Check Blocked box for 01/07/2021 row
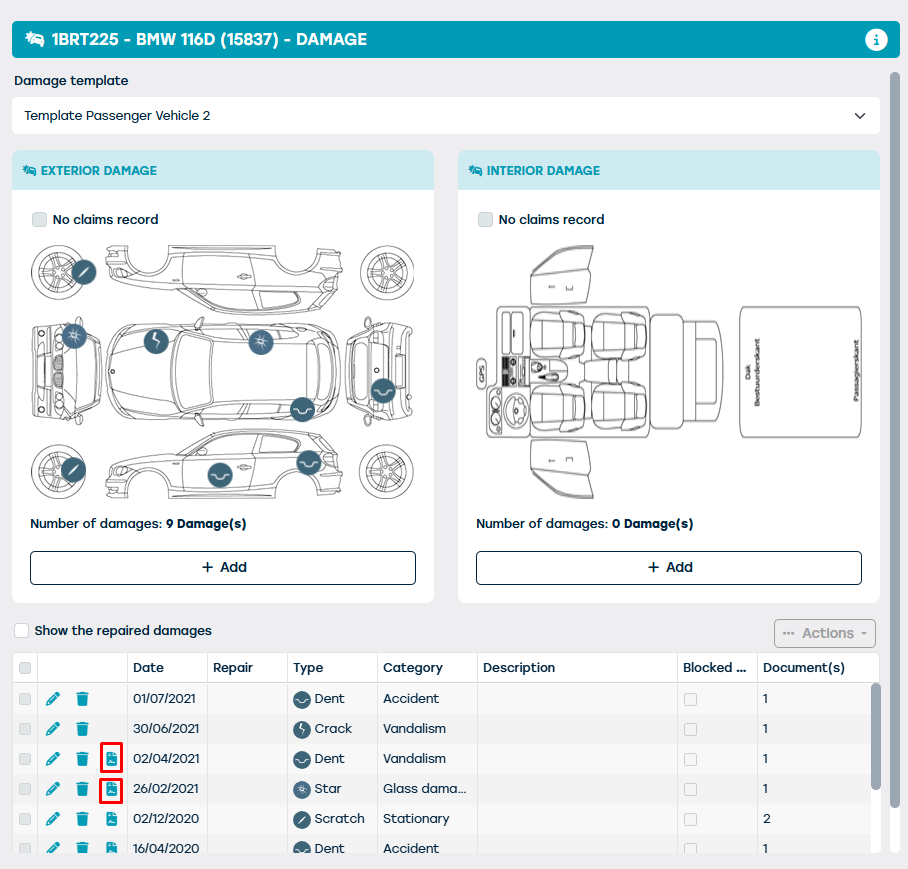The image size is (908, 869). (690, 699)
